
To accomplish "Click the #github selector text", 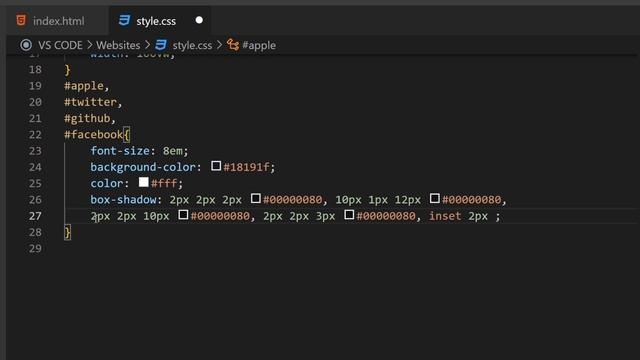I will 87,118.
